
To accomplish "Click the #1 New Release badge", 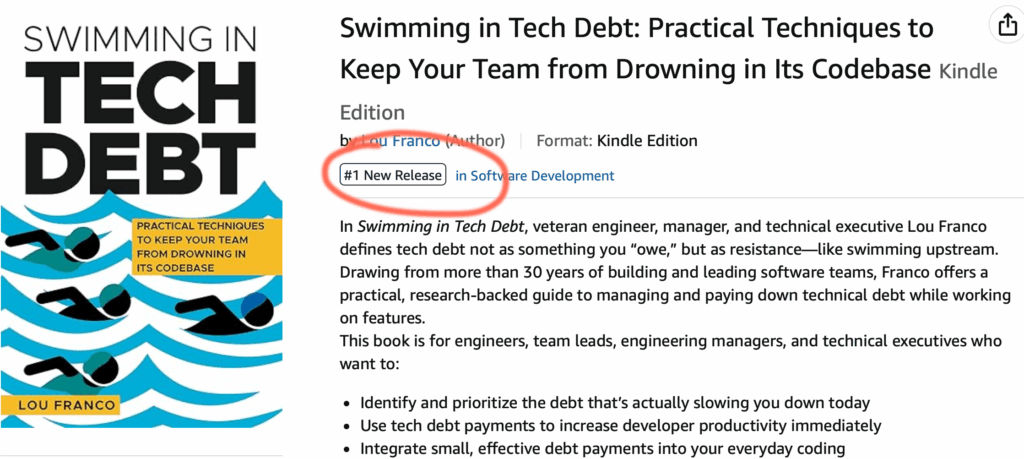I will click(393, 175).
